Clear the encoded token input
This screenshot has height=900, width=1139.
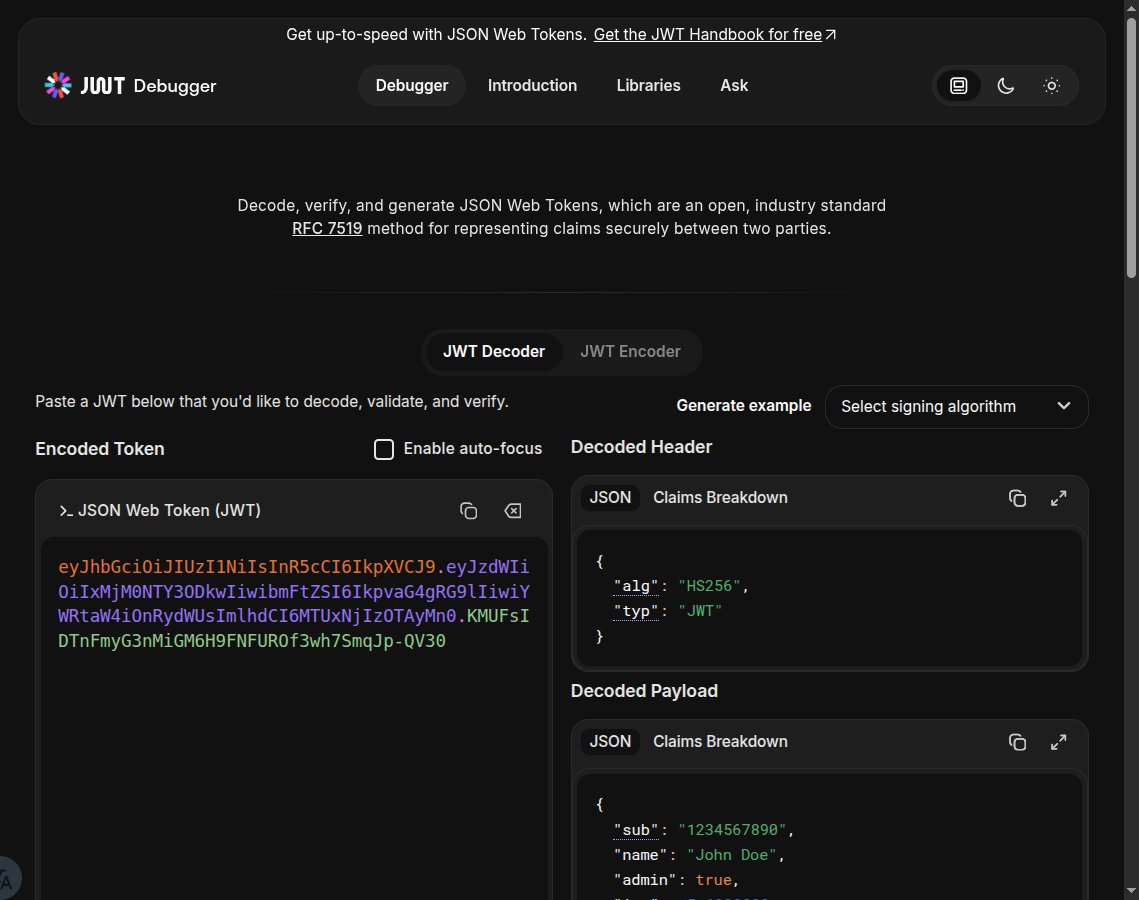coord(512,510)
